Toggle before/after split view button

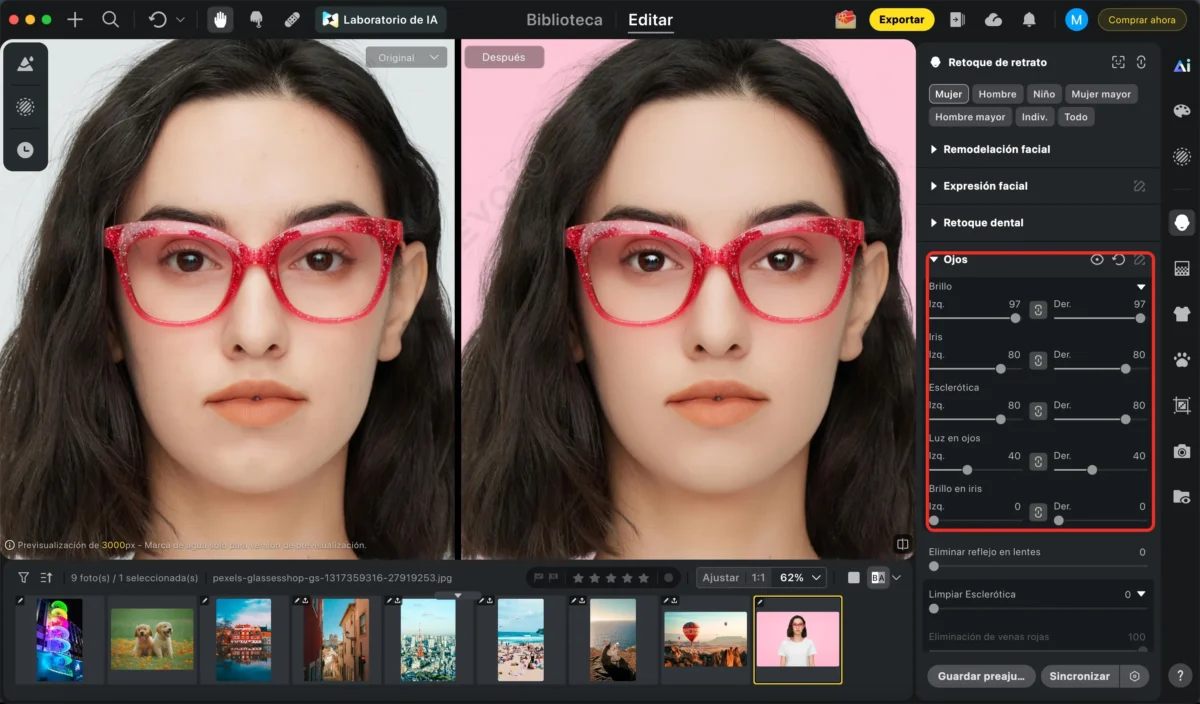[x=878, y=578]
